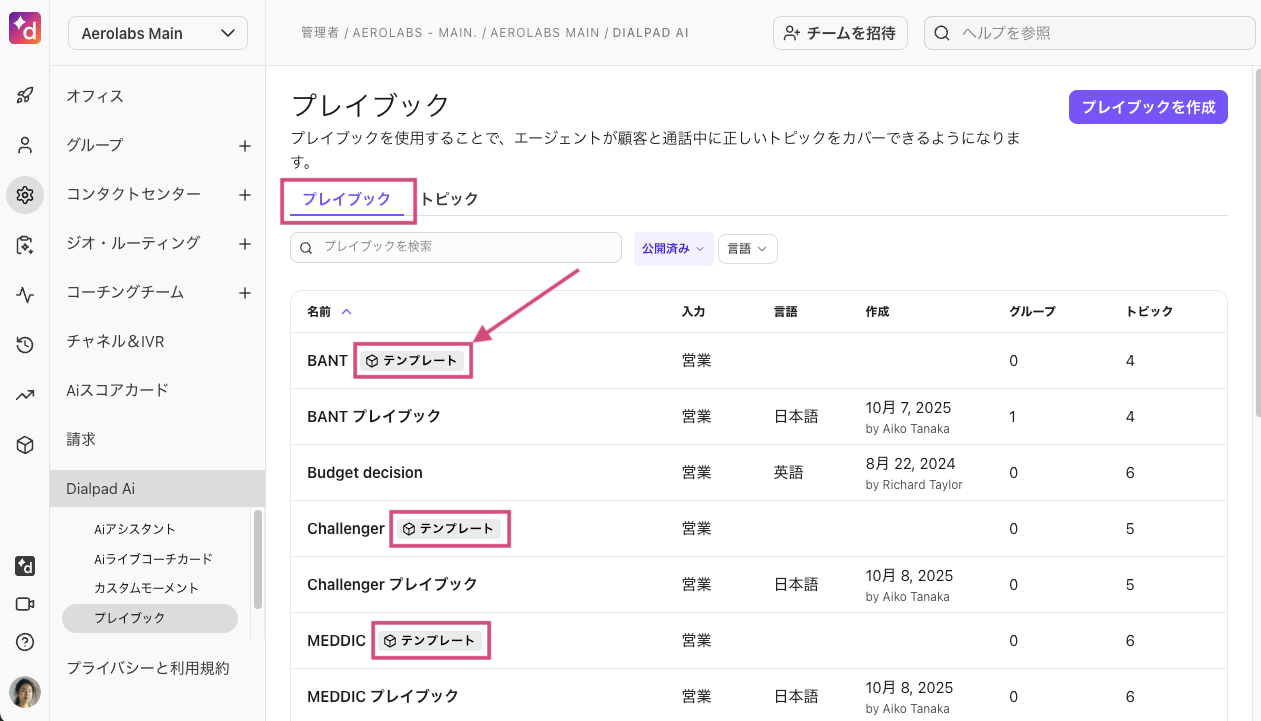The image size is (1261, 721).
Task: Click the plus icon next to ジオ・ルーティング
Action: pos(245,244)
